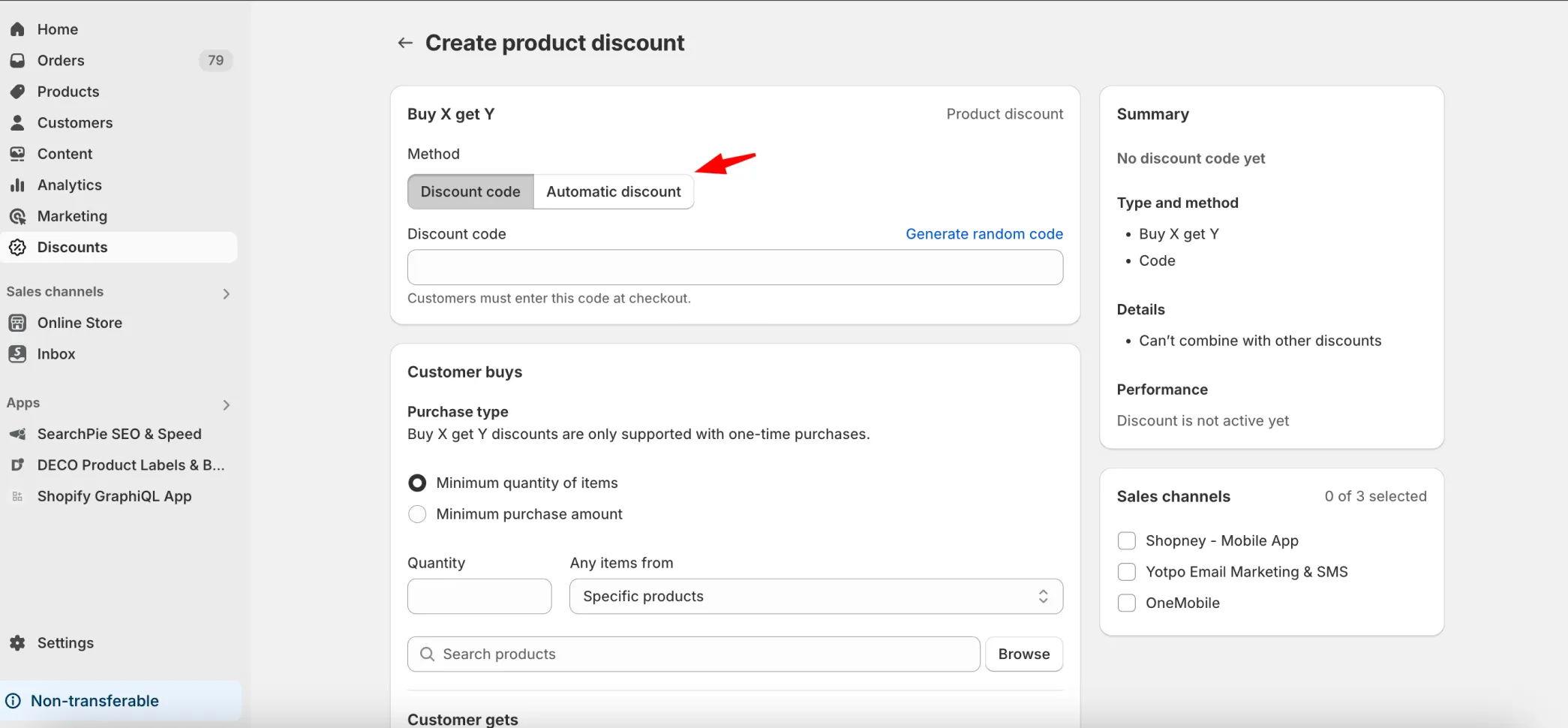Click the Orders count badge 79
Image resolution: width=1568 pixels, height=728 pixels.
coord(215,60)
